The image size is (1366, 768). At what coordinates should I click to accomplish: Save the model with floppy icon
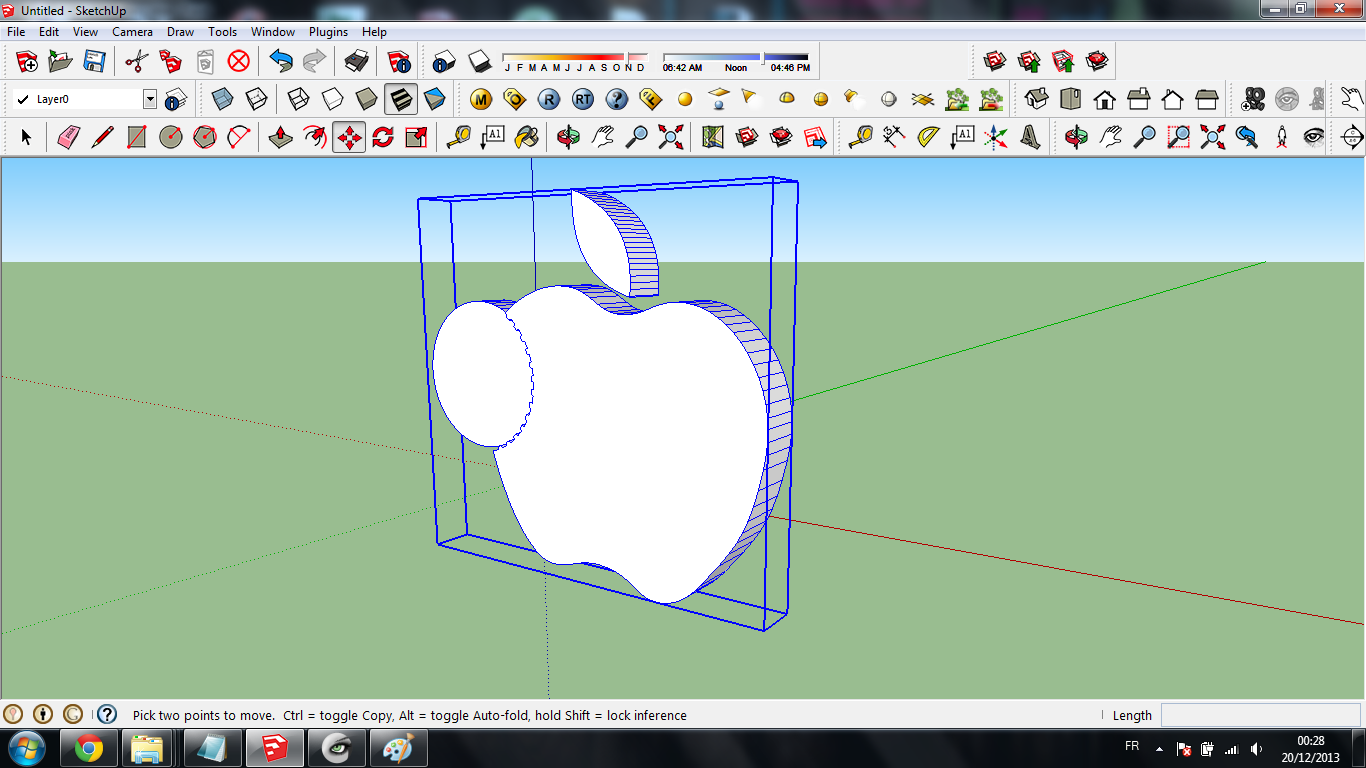click(94, 61)
